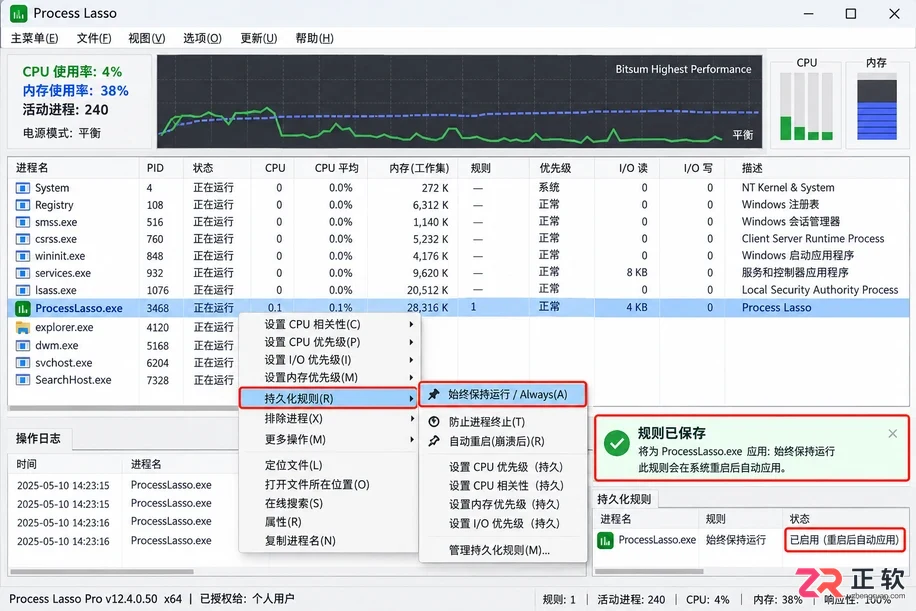Click the 操作日志 horizontal scrollbar
The height and width of the screenshot is (611, 916).
click(x=102, y=572)
